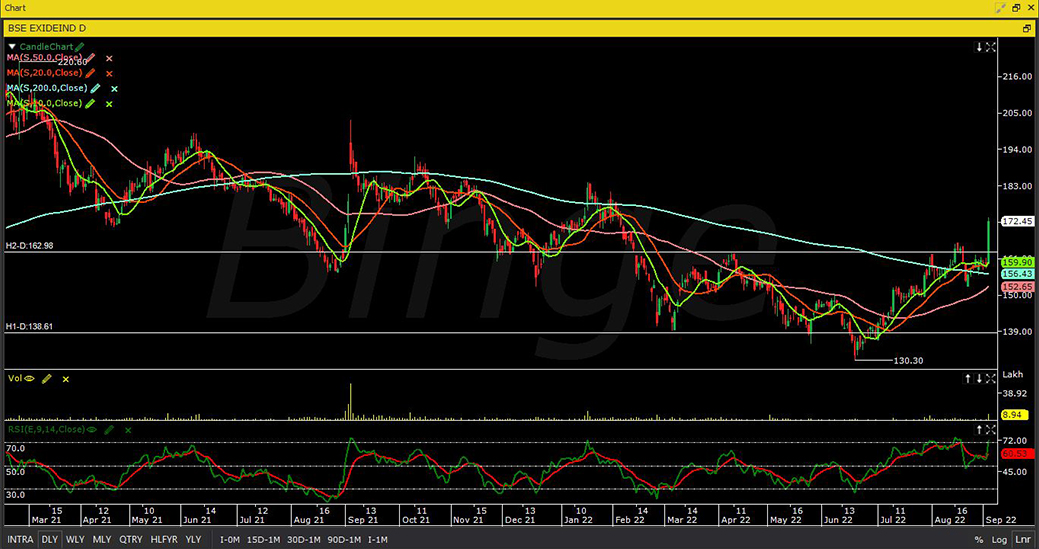The height and width of the screenshot is (549, 1039).
Task: Click the 159.90 green MA value tag
Action: click(1018, 262)
